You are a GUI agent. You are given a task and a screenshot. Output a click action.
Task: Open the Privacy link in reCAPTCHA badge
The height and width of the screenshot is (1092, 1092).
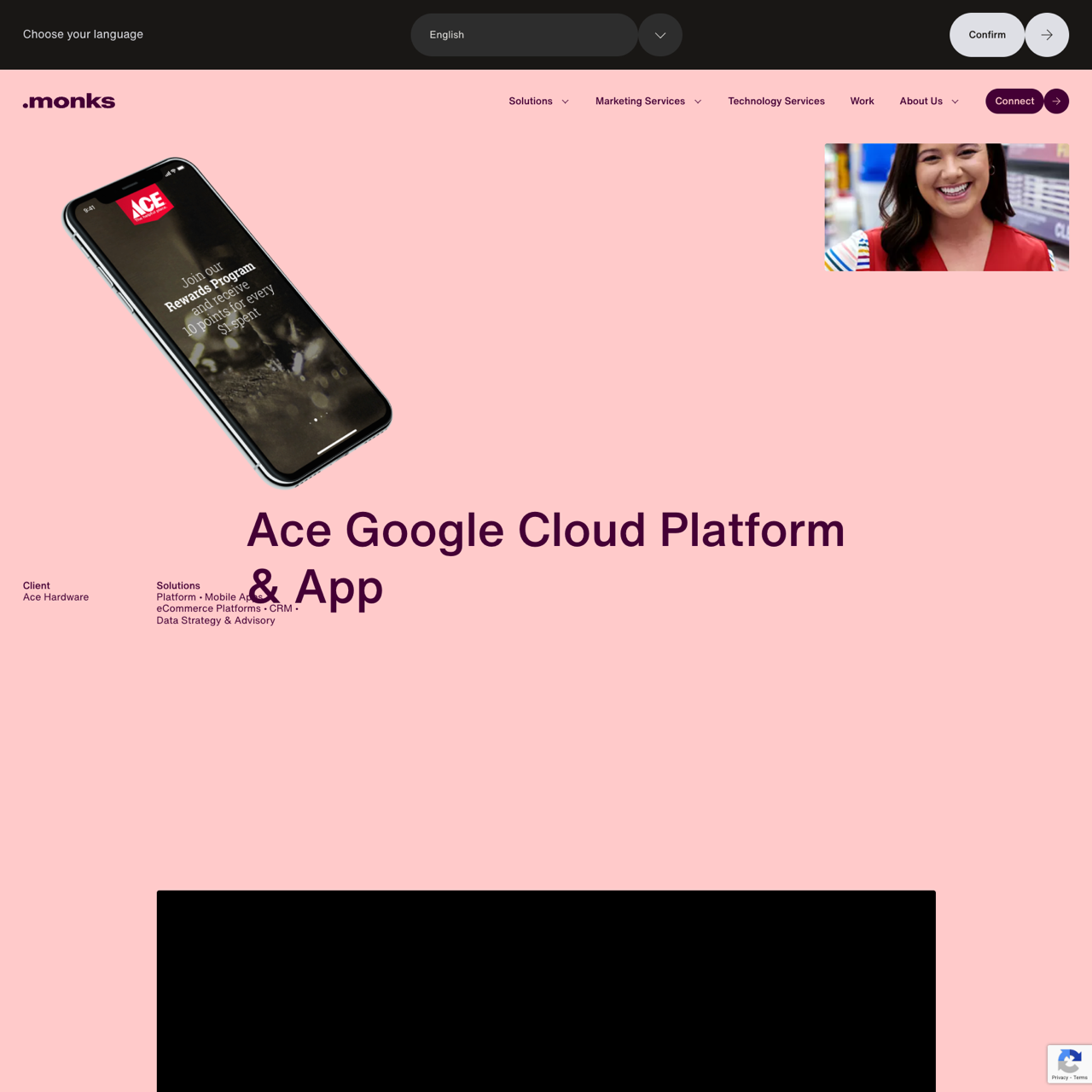1059,1077
